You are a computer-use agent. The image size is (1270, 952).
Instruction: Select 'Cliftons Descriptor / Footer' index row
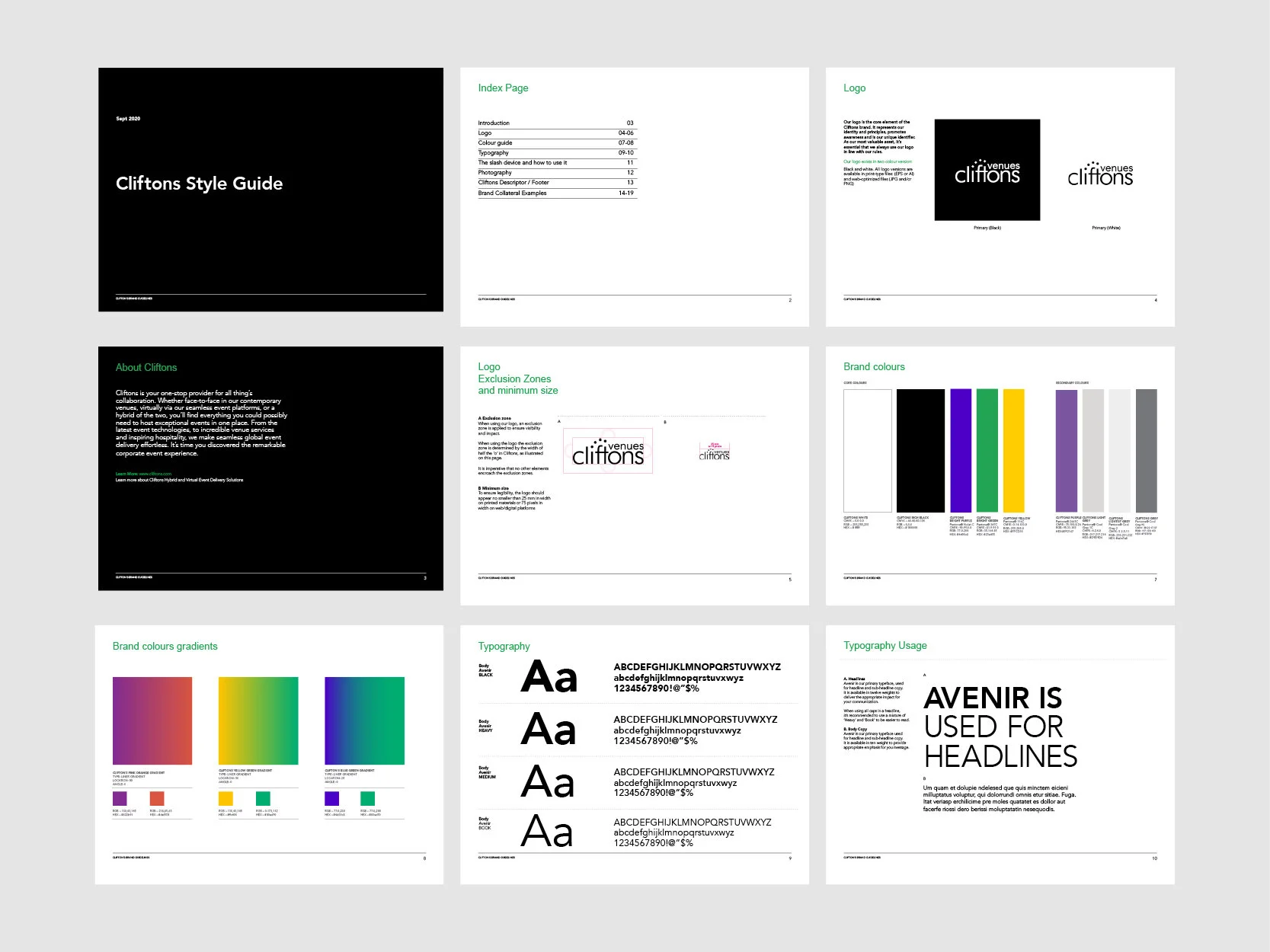tap(556, 182)
